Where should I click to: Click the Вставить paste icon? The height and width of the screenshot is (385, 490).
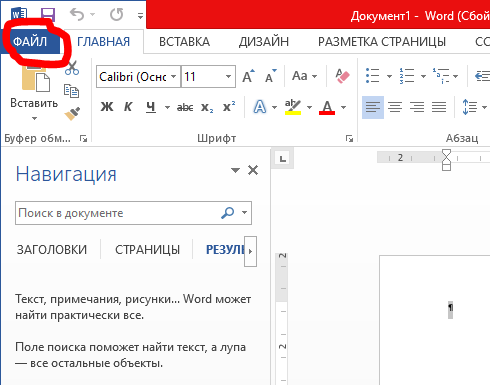(x=36, y=78)
